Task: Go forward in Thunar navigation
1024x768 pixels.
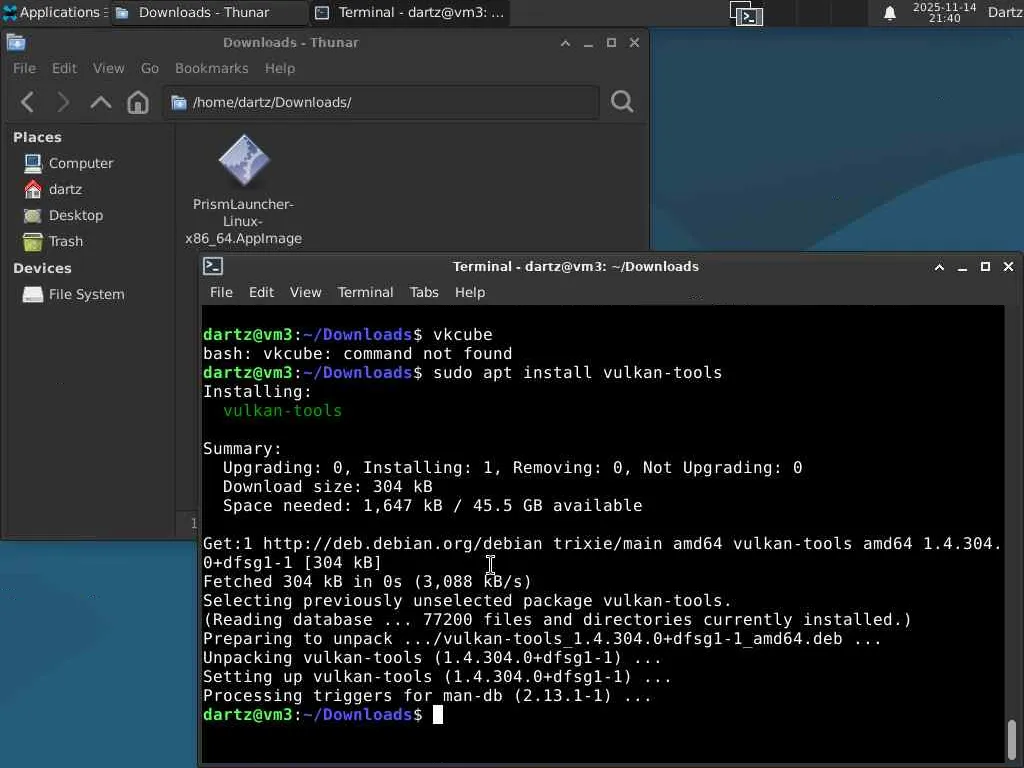Action: pos(63,102)
